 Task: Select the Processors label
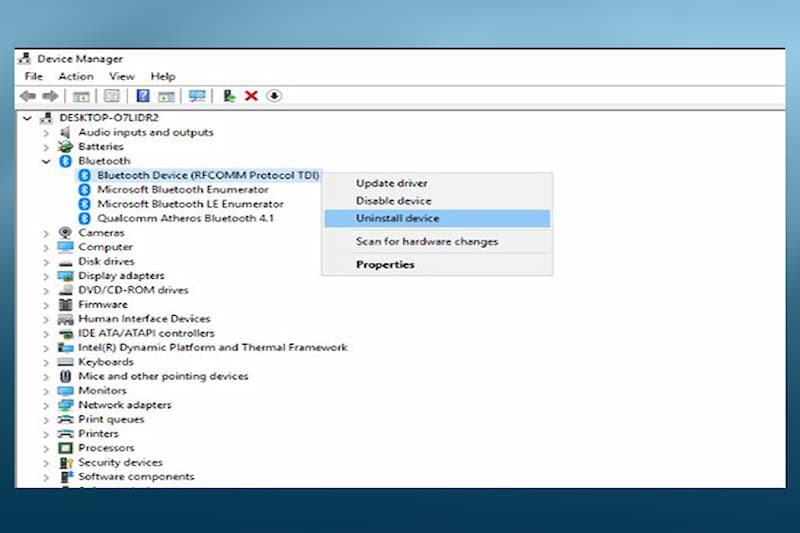106,447
